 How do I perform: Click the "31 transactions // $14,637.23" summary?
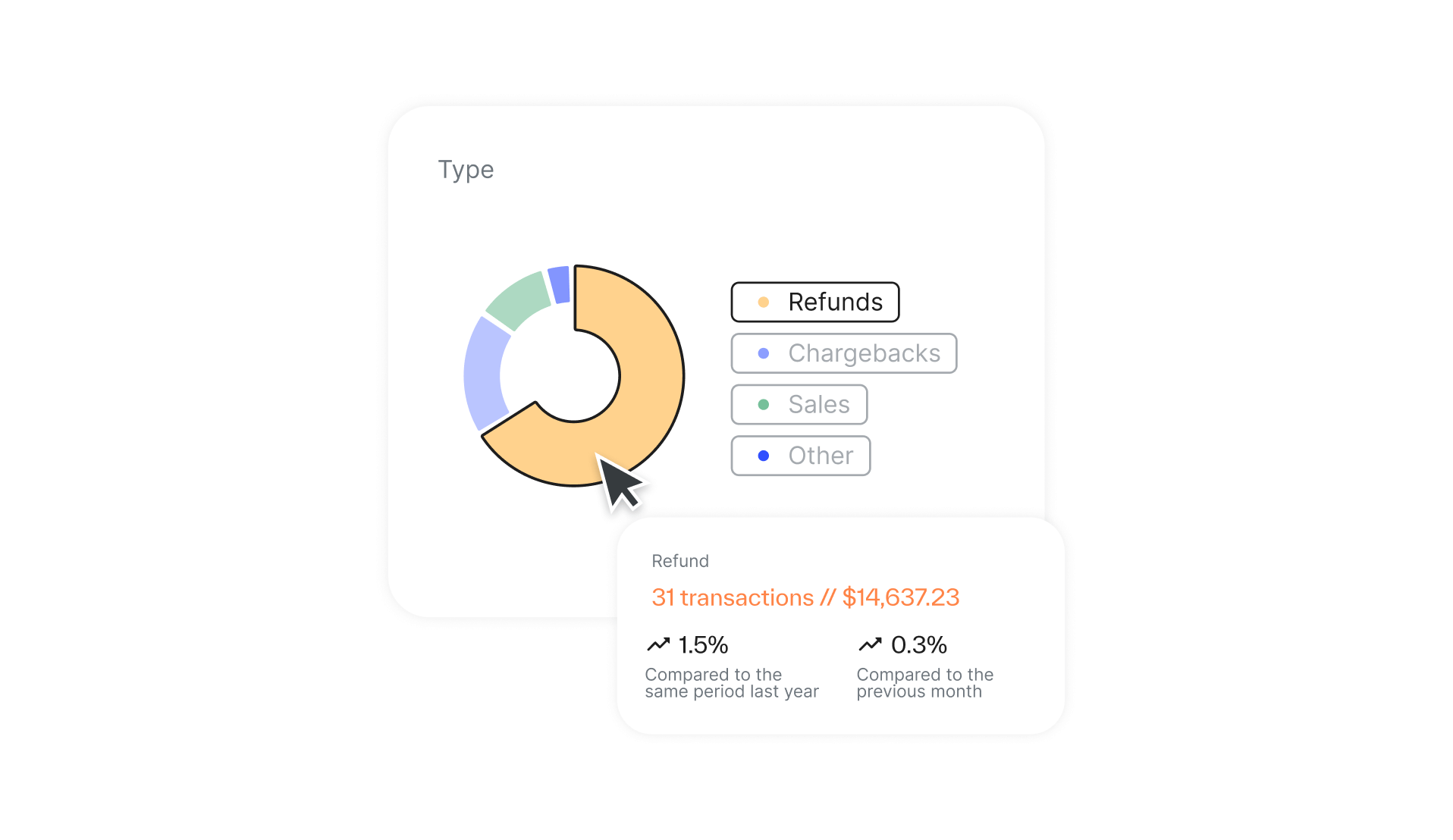coord(805,597)
